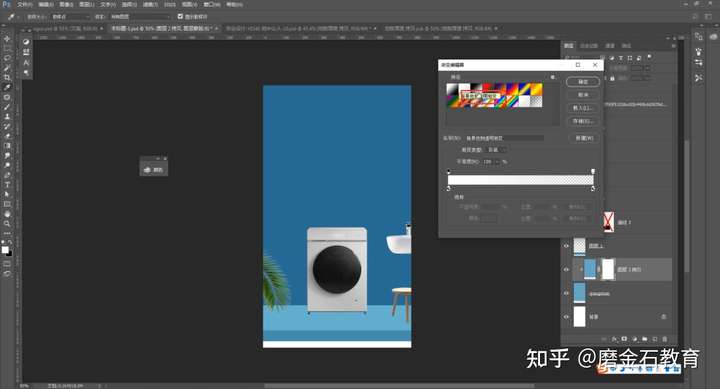This screenshot has height=389, width=720.
Task: Click the right opacity stop above gradient bar
Action: 593,171
